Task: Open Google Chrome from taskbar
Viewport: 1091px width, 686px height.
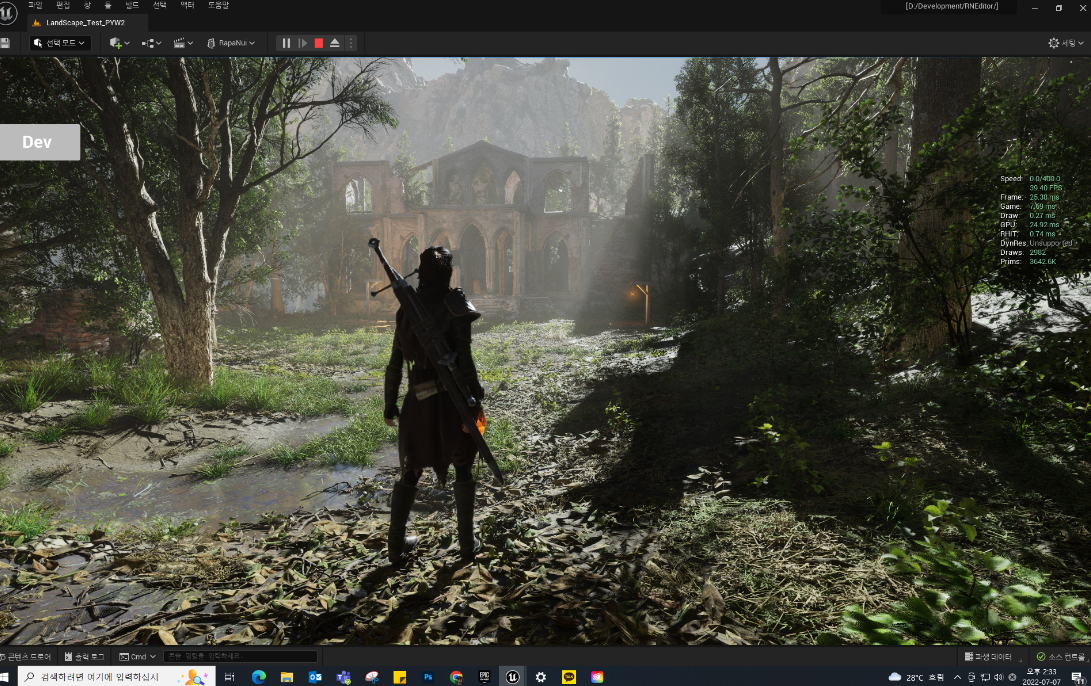Action: click(456, 677)
